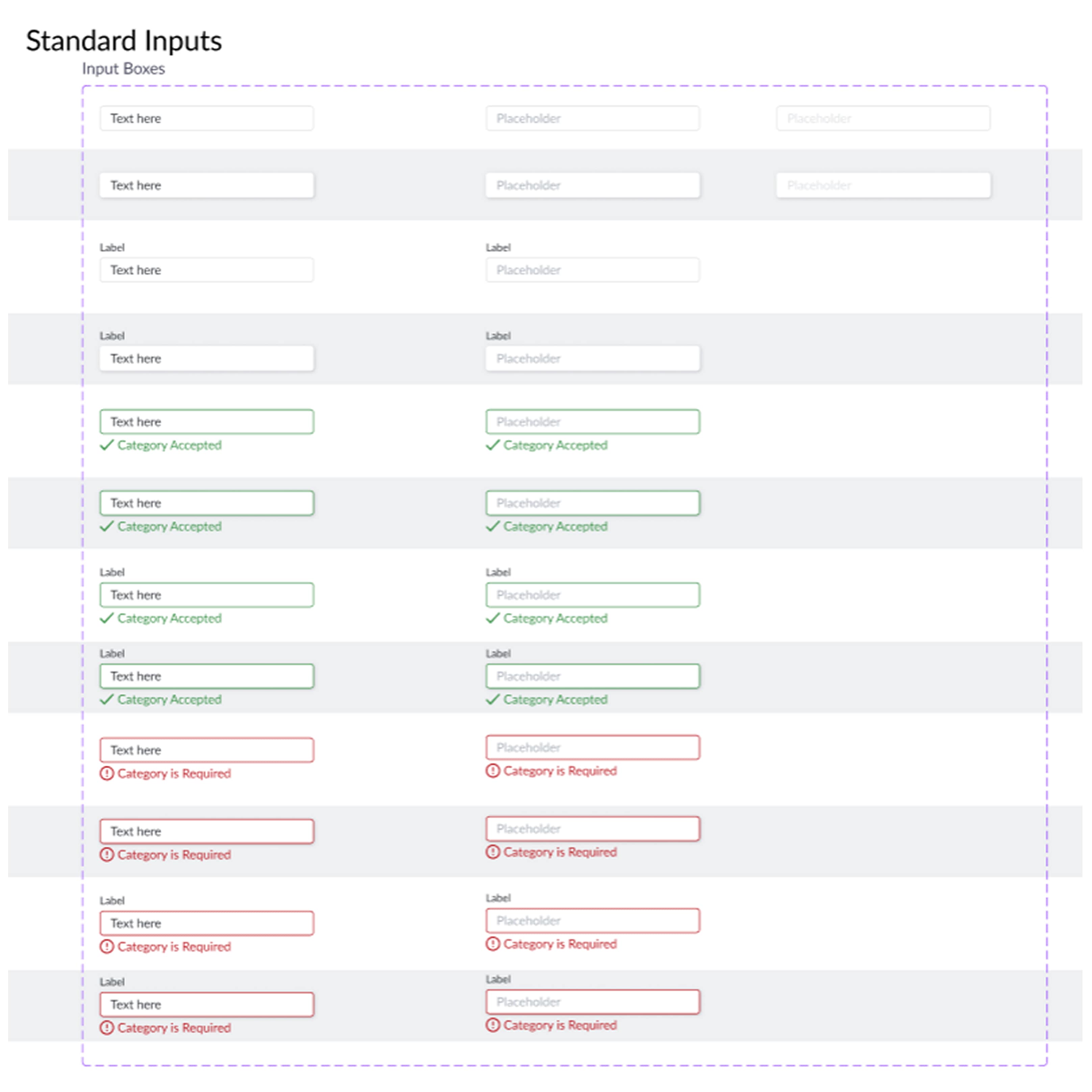Click checkmark icon below first green 'Text here' input
1092x1092 pixels.
coord(107,445)
